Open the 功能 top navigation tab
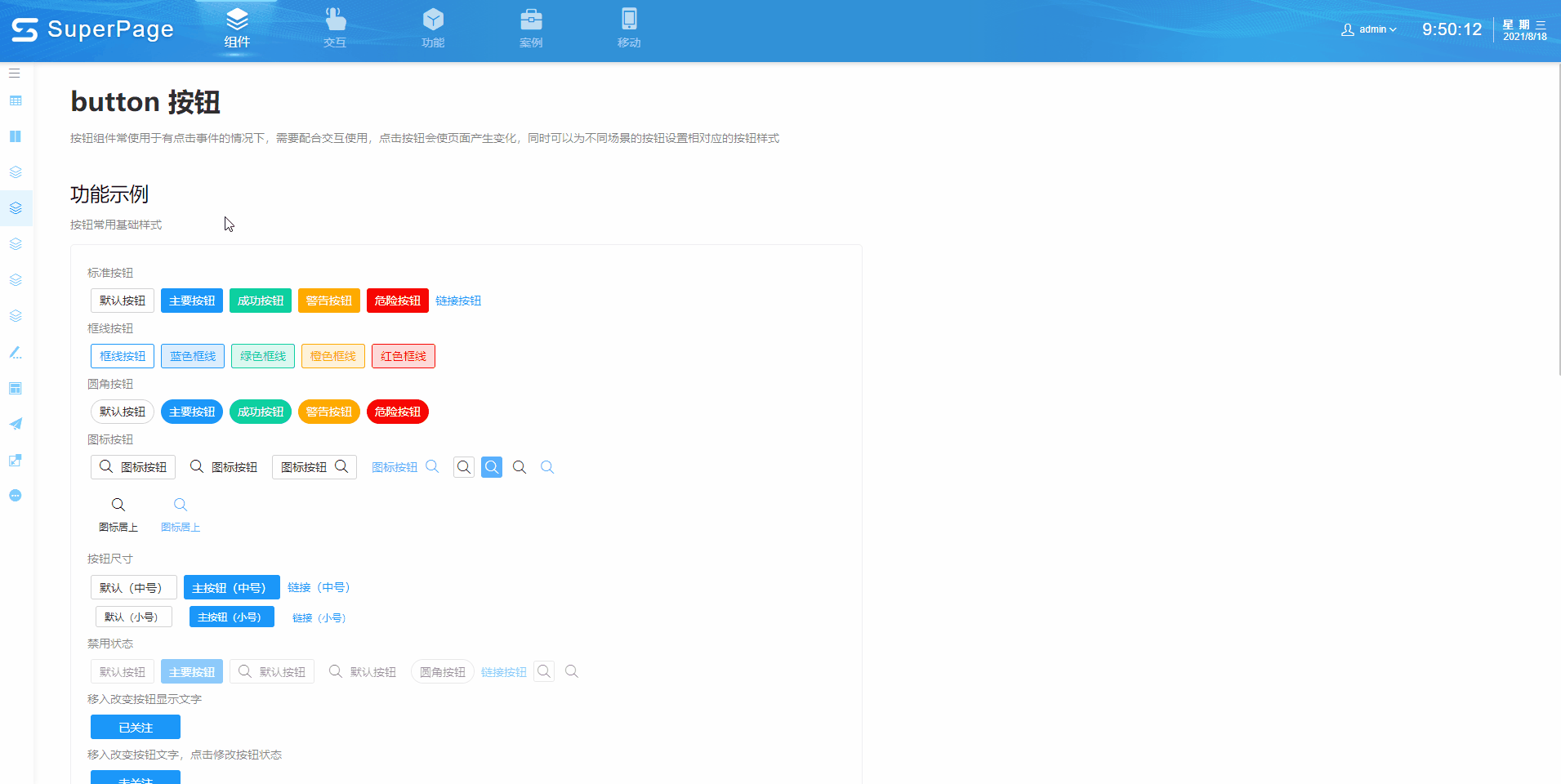 point(433,29)
